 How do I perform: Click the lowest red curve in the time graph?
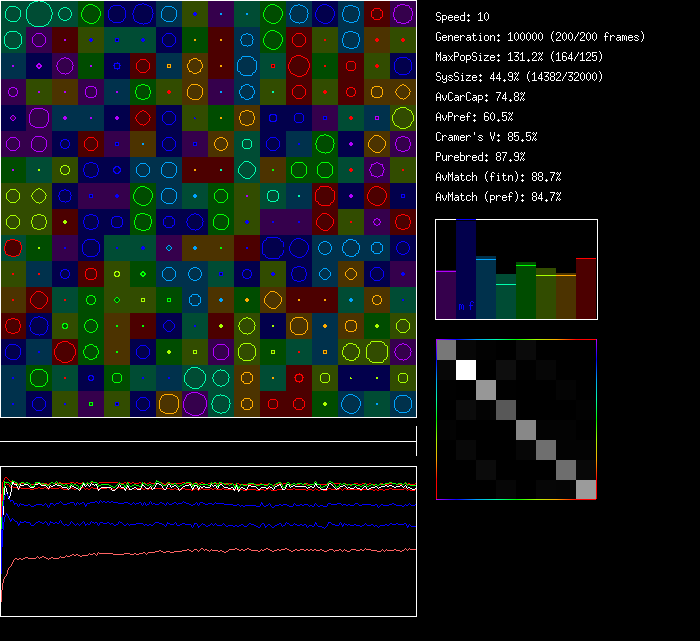200,553
